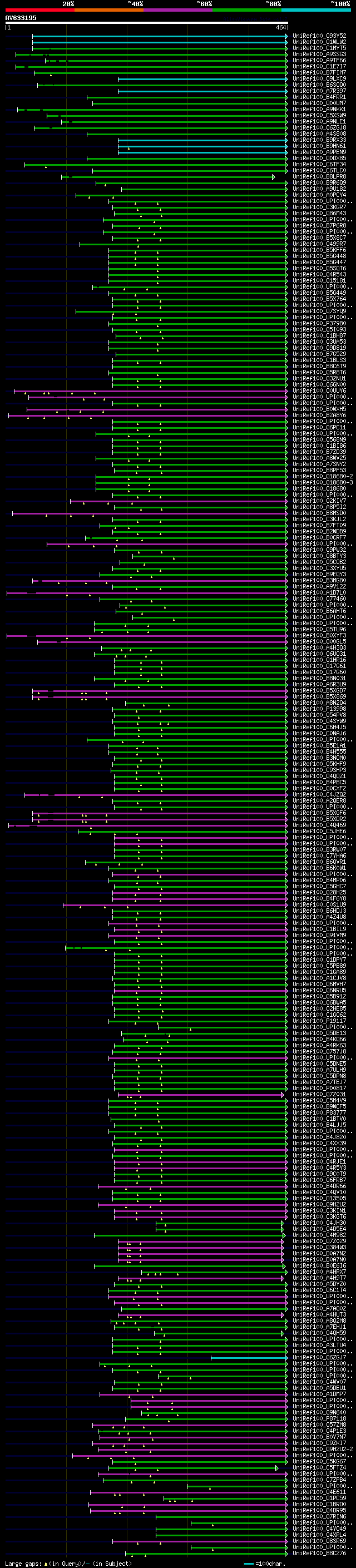Open hit UniRef100_Q3UA53
356x1568 pixels.
[x=319, y=342]
